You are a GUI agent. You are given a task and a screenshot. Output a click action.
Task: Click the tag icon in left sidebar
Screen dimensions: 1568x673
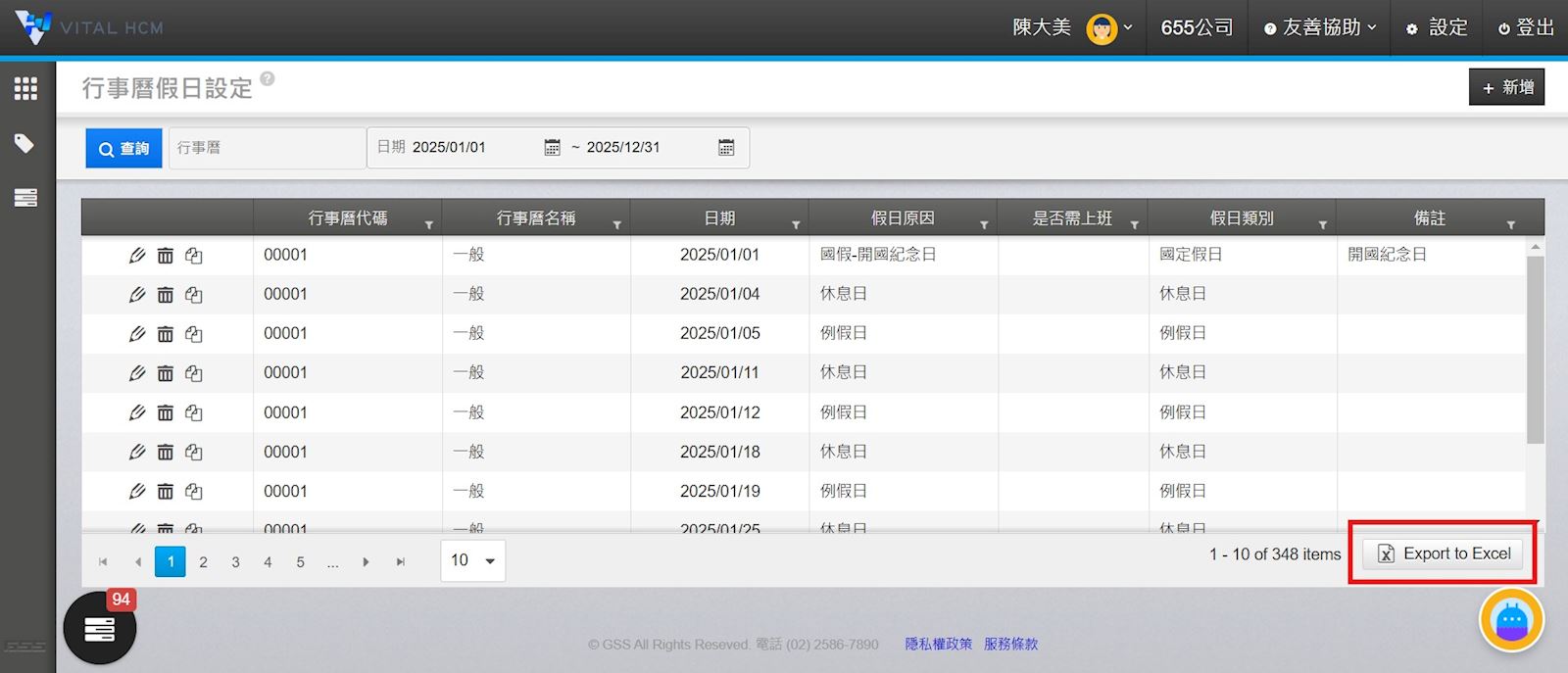point(25,144)
